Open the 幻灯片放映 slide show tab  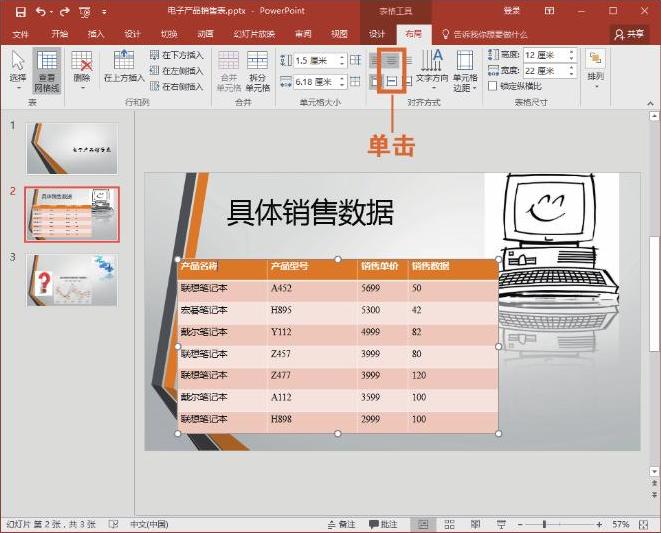(254, 34)
